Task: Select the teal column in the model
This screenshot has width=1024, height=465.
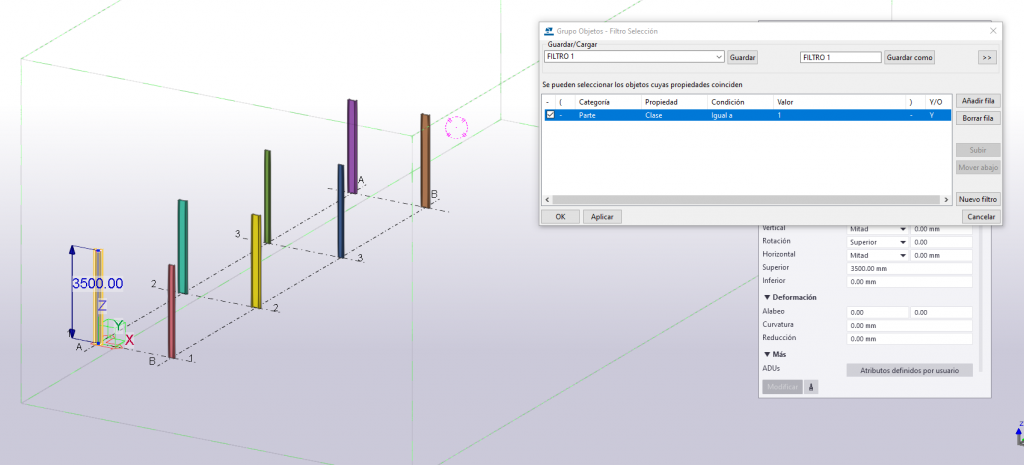Action: tap(183, 247)
